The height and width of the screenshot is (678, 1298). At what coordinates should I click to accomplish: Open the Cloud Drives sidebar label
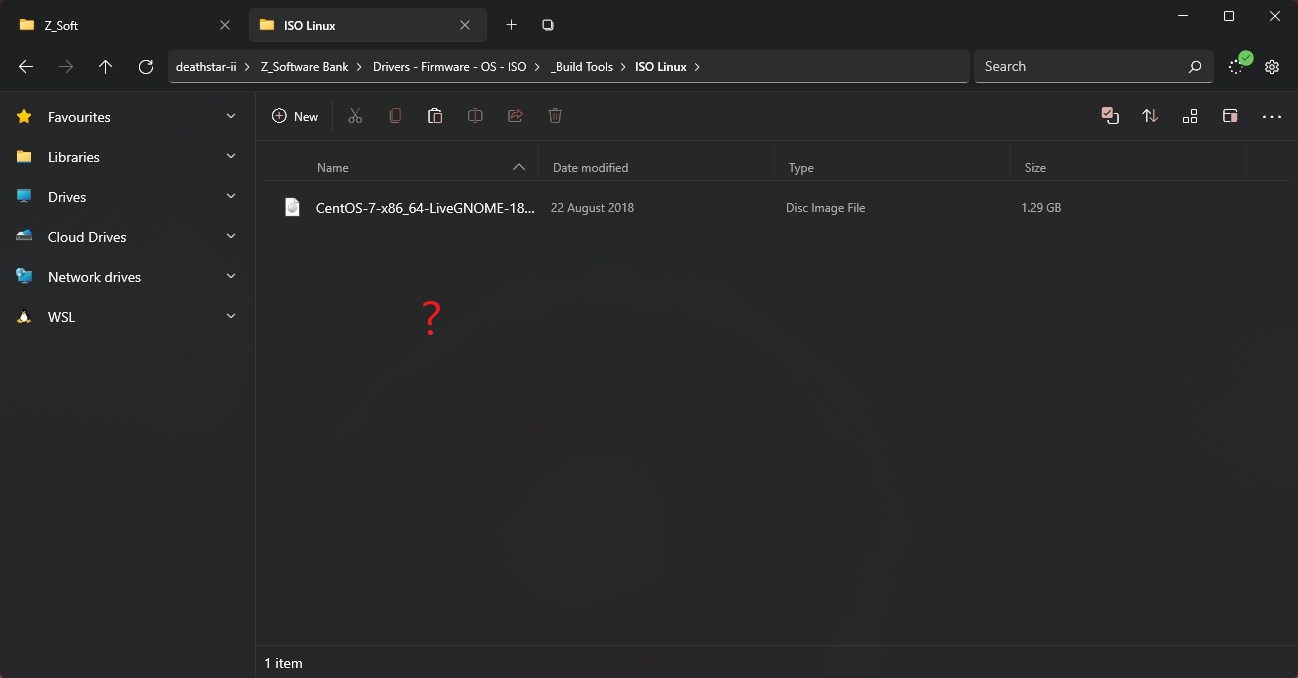pos(87,237)
